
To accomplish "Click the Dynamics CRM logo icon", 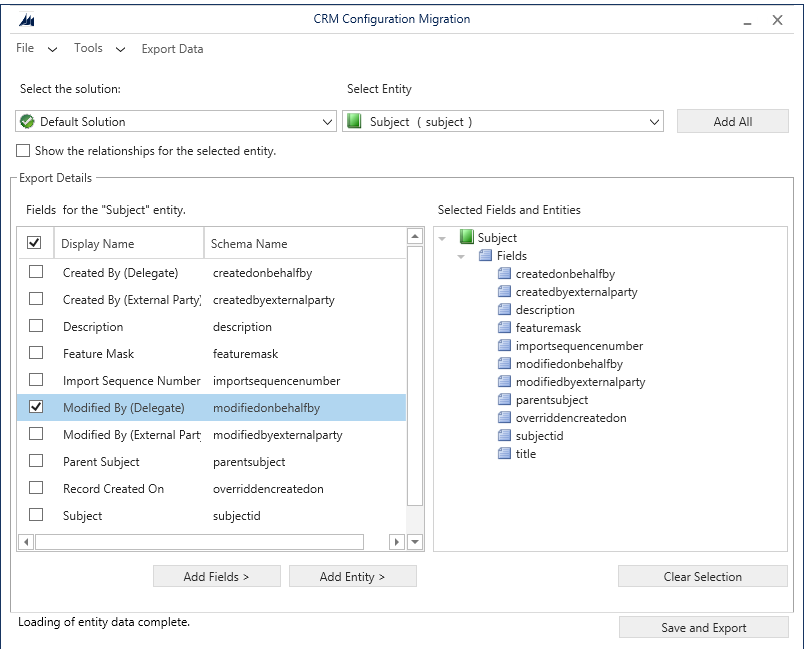I will (x=27, y=20).
